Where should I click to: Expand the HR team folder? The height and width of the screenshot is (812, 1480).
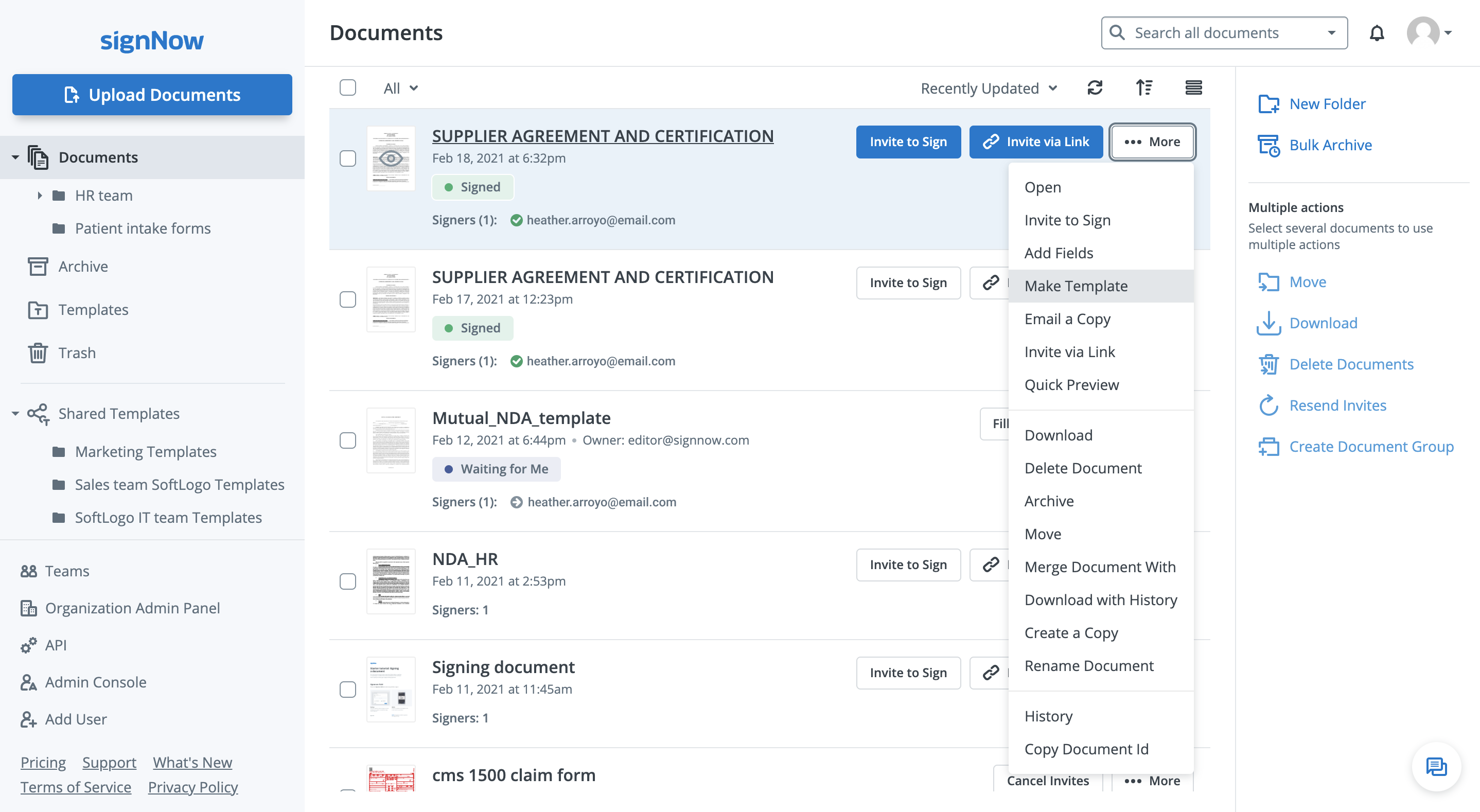point(40,196)
